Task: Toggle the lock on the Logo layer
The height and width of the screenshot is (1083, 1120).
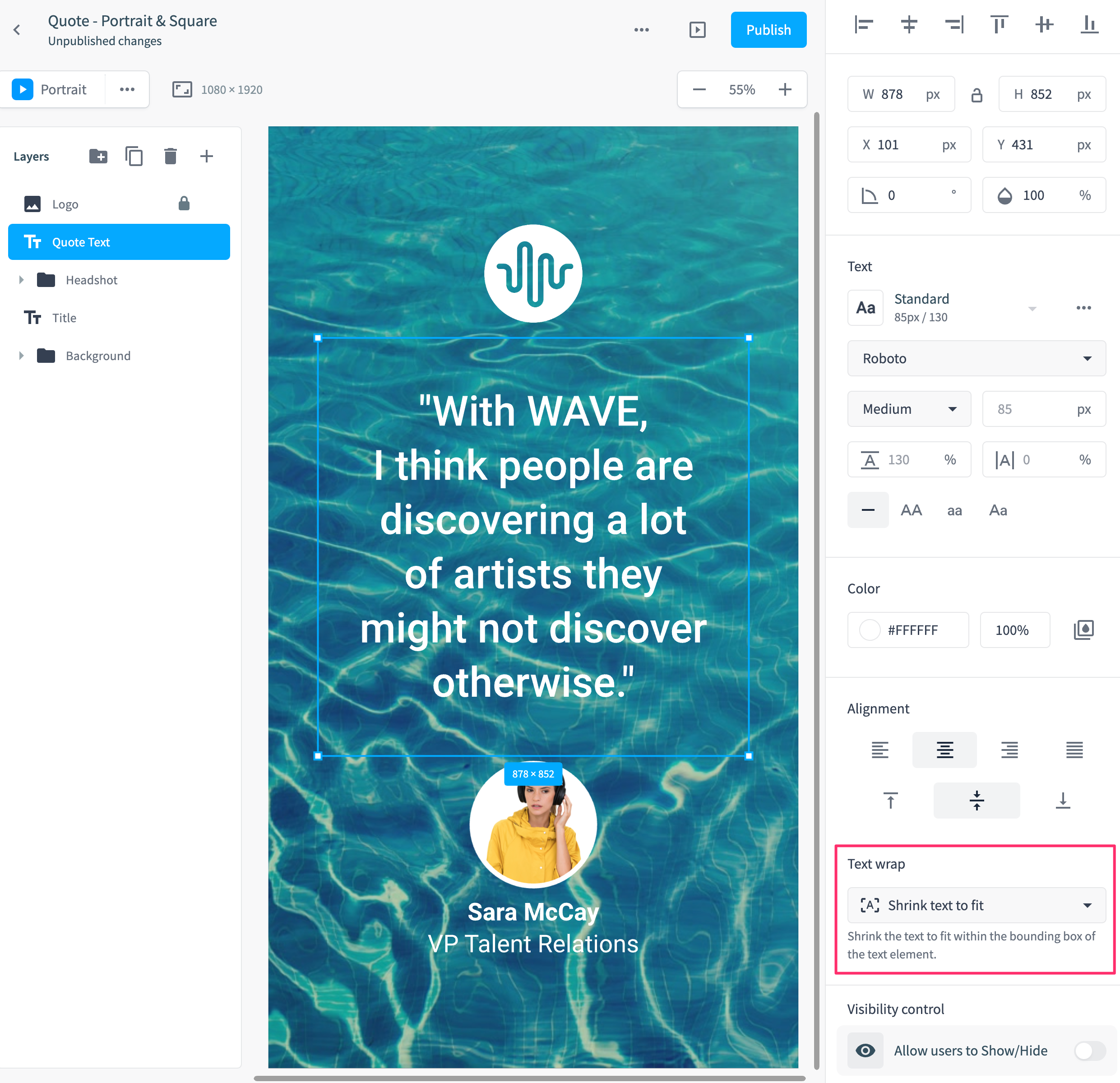Action: click(x=183, y=204)
